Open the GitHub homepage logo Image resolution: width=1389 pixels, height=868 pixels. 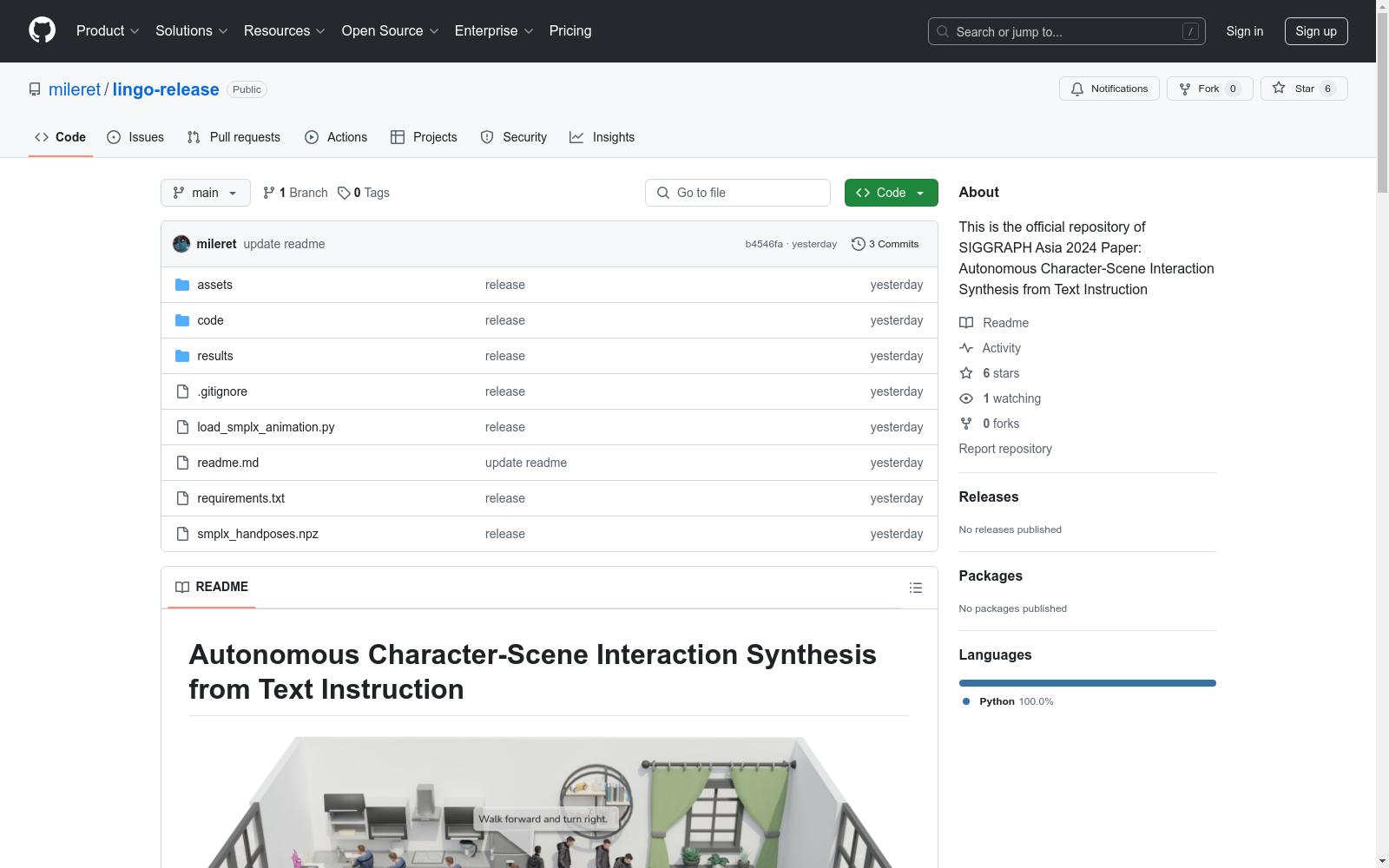(x=42, y=30)
